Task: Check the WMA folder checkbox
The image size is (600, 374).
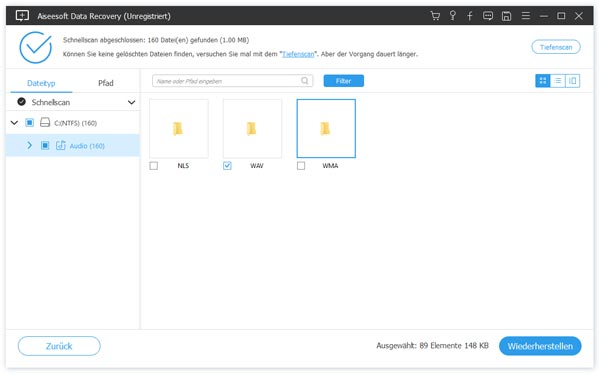Action: [301, 166]
